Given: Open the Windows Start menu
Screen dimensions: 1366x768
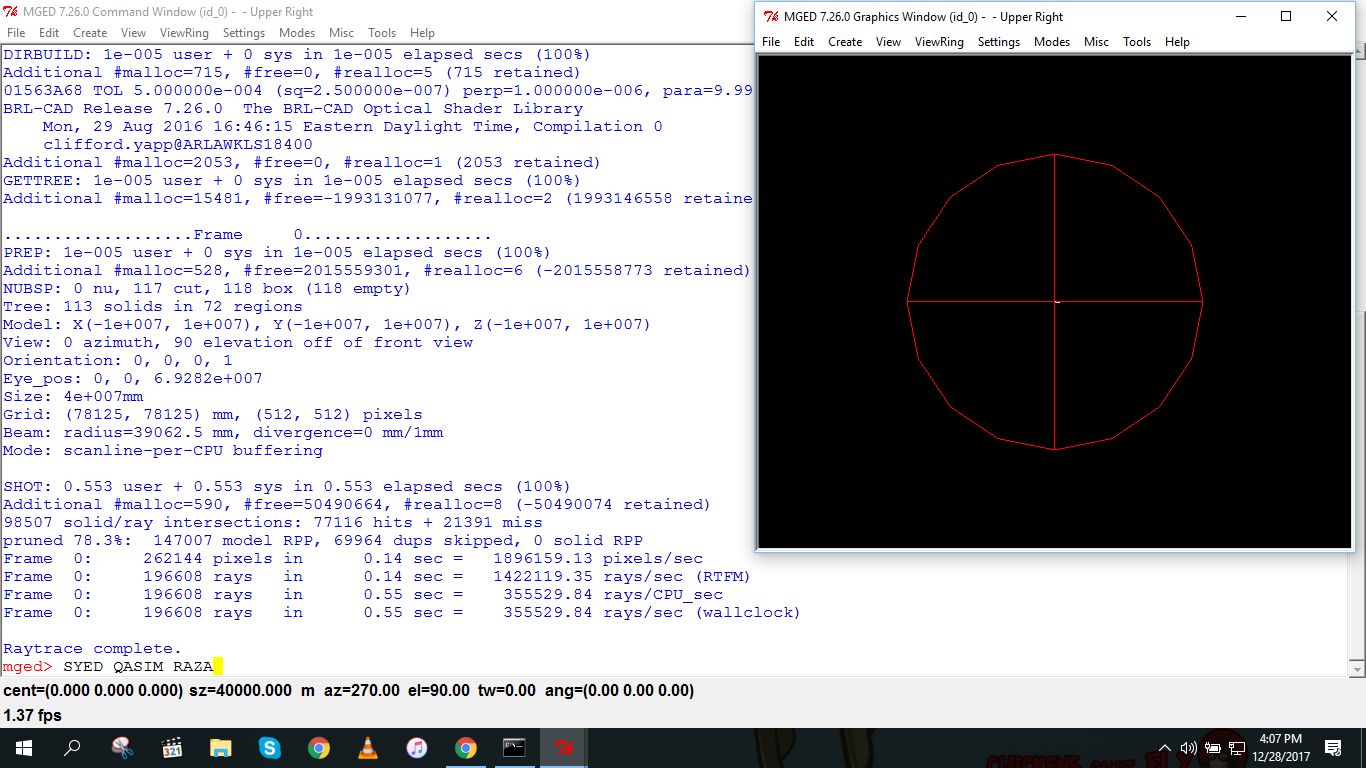Looking at the screenshot, I should tap(24, 748).
